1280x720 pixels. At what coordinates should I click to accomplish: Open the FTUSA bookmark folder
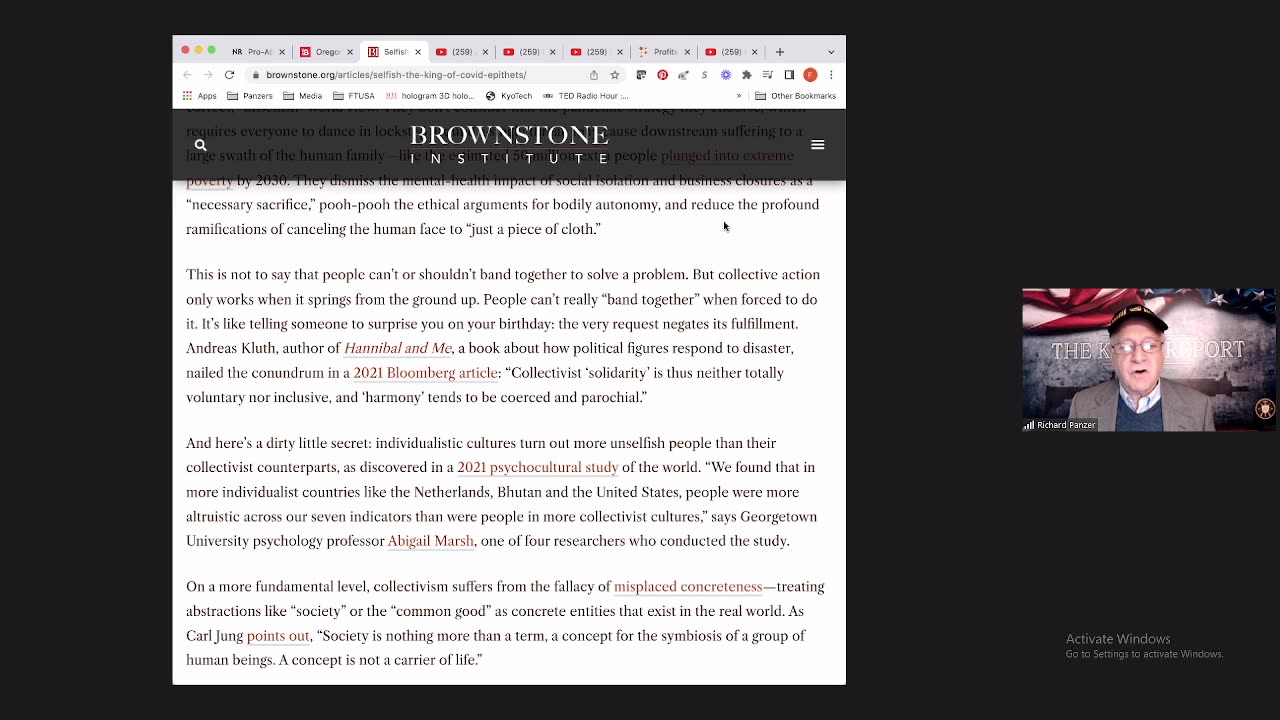(354, 96)
